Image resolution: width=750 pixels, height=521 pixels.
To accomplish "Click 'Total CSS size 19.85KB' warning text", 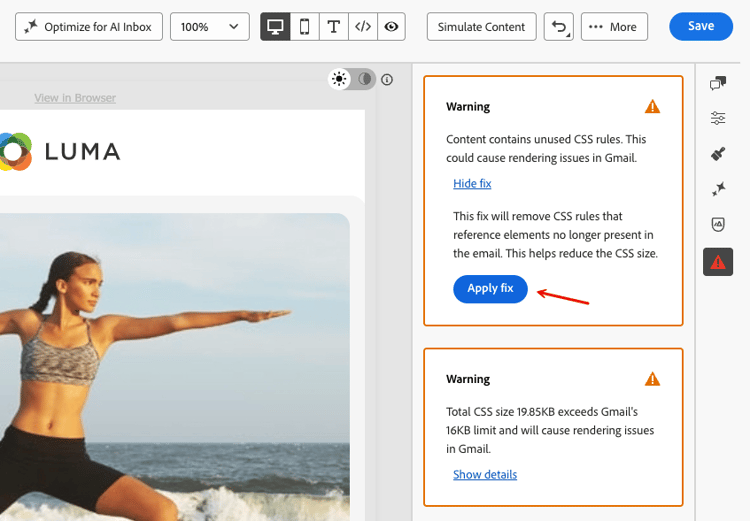I will [550, 430].
